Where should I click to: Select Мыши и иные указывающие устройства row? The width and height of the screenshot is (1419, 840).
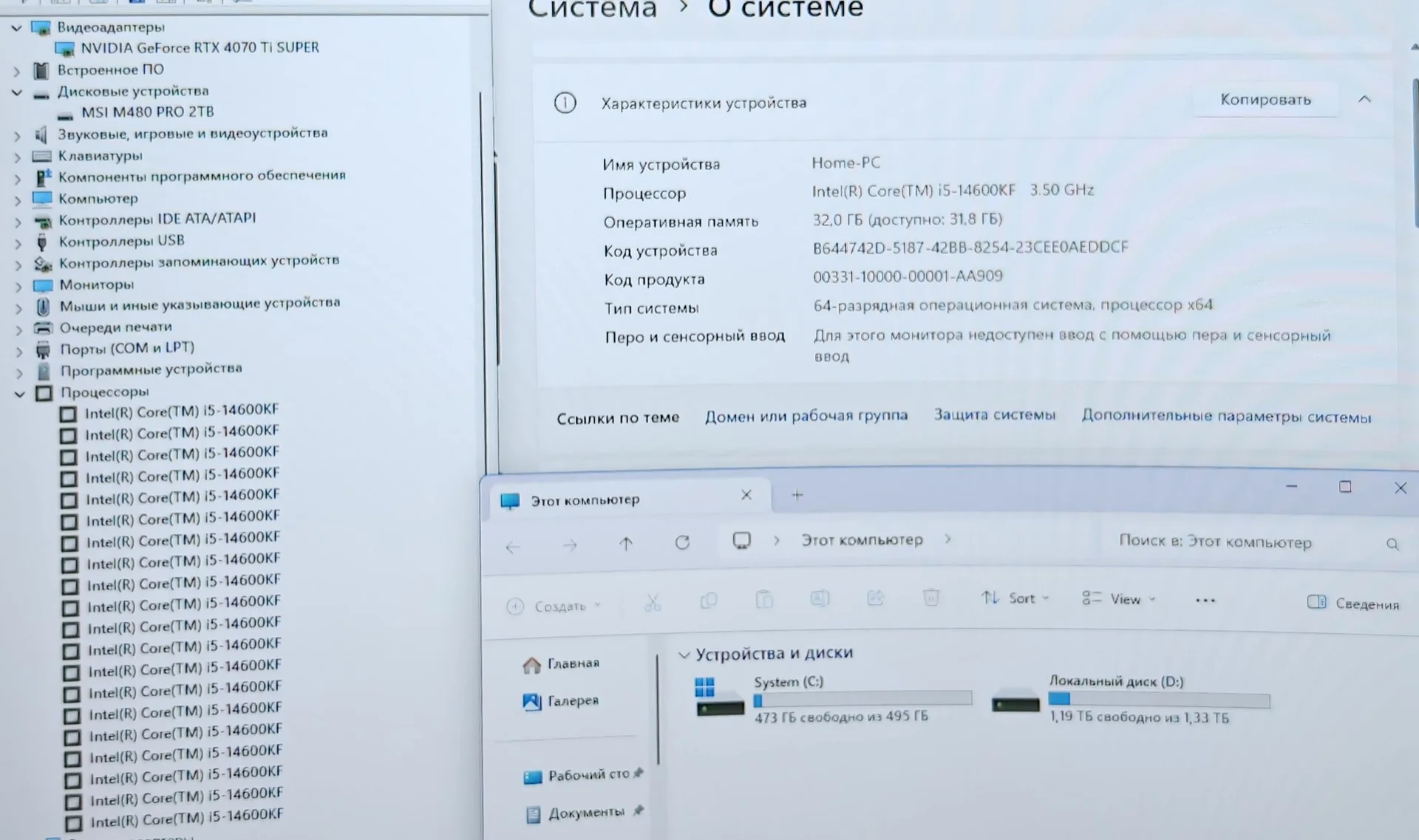click(187, 304)
